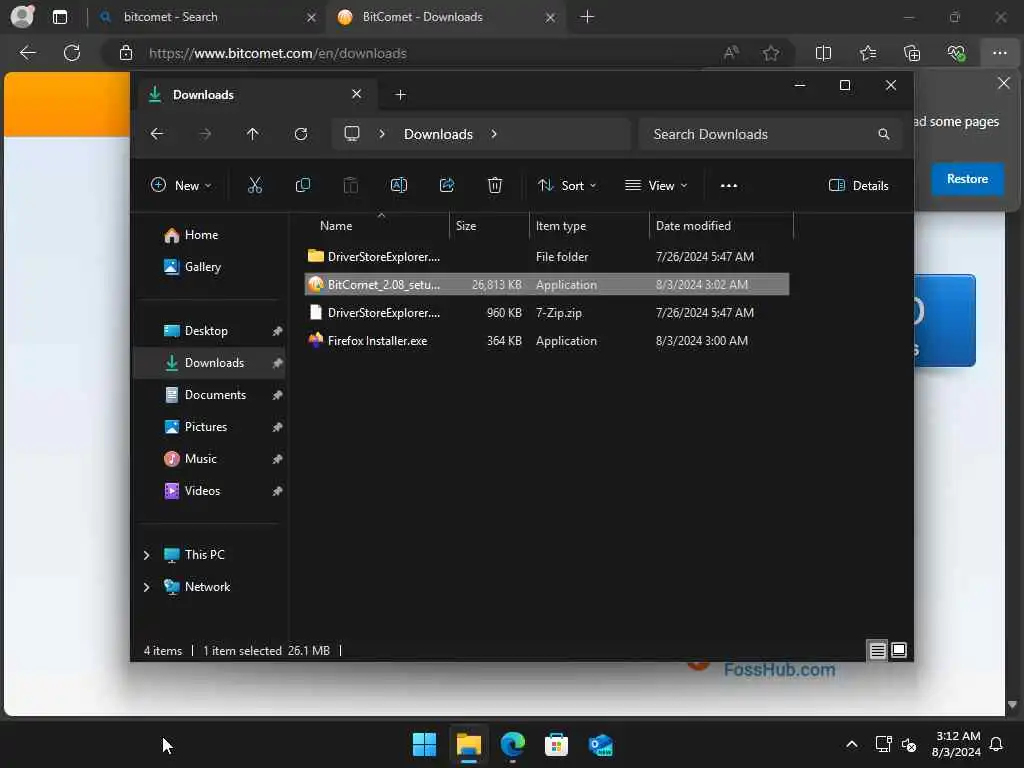
Task: Click the chevron after Downloads in address bar
Action: [494, 134]
